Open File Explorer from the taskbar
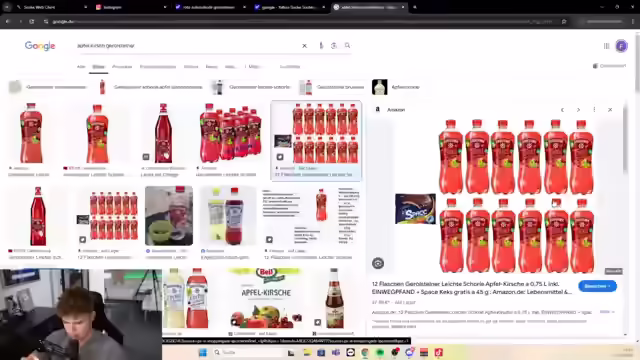 pos(307,352)
